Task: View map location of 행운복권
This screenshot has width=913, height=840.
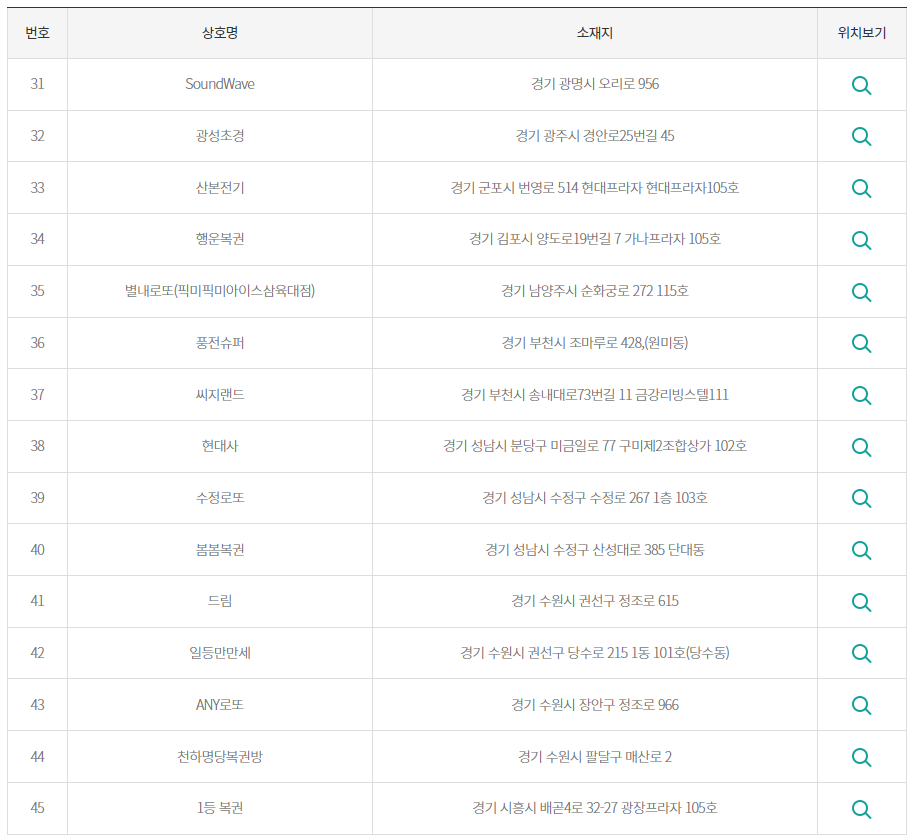Action: pos(861,240)
